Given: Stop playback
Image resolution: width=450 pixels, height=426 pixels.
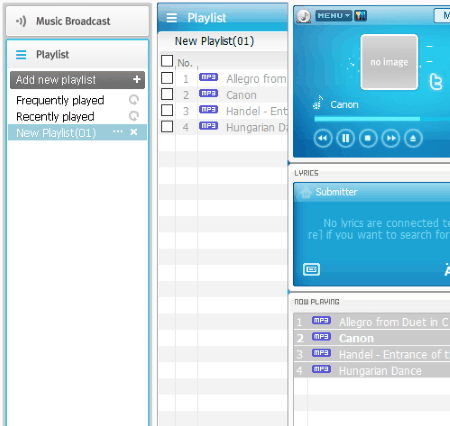Looking at the screenshot, I should (368, 138).
